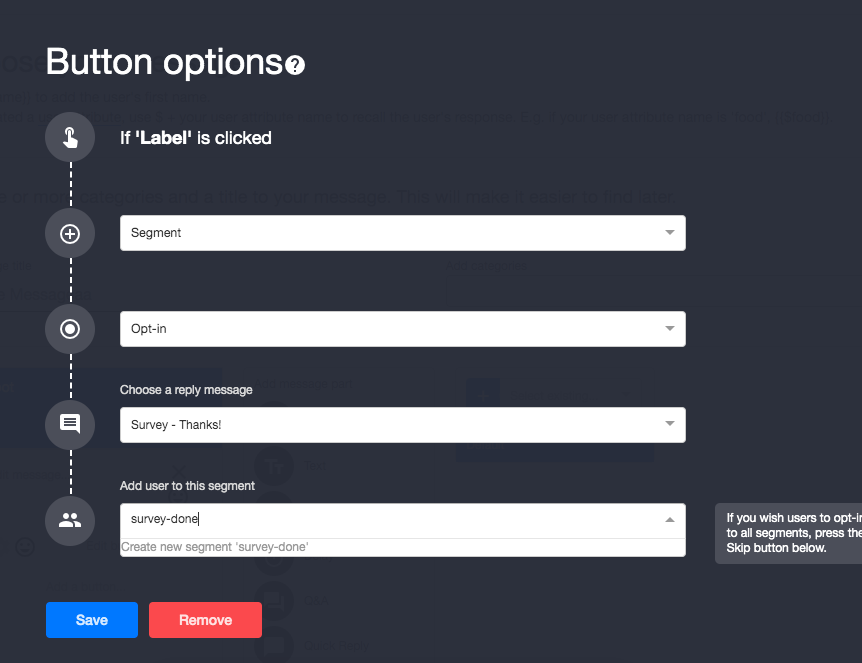The image size is (862, 663).
Task: Open the Survey - Thanks! reply dropdown
Action: [x=402, y=425]
